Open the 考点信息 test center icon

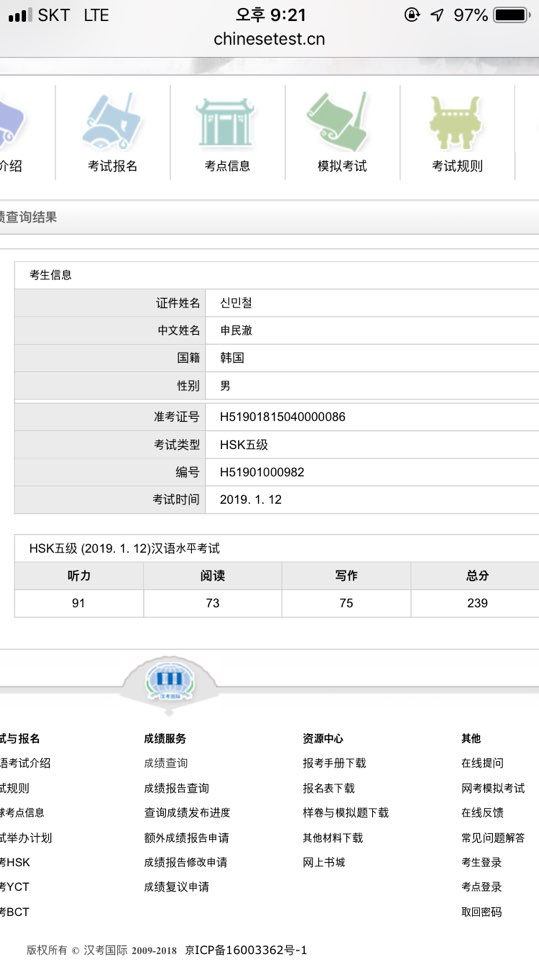coord(227,132)
